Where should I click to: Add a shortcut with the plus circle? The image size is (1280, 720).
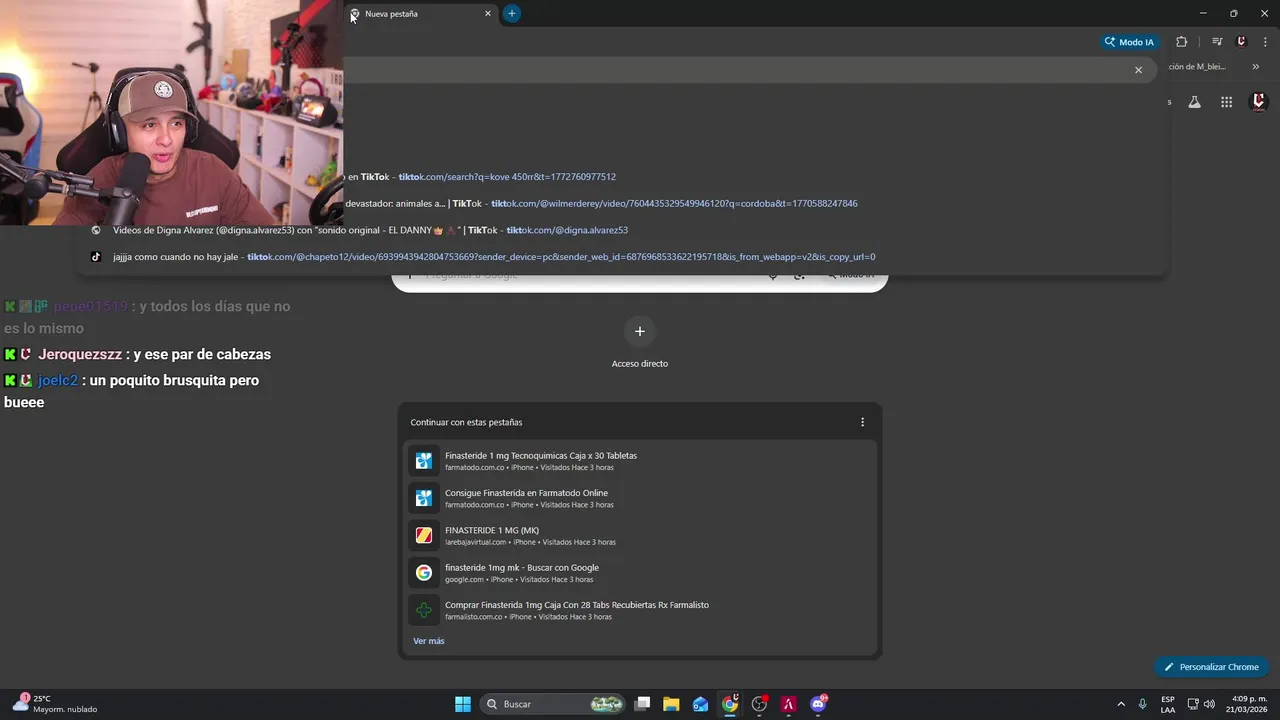click(640, 331)
